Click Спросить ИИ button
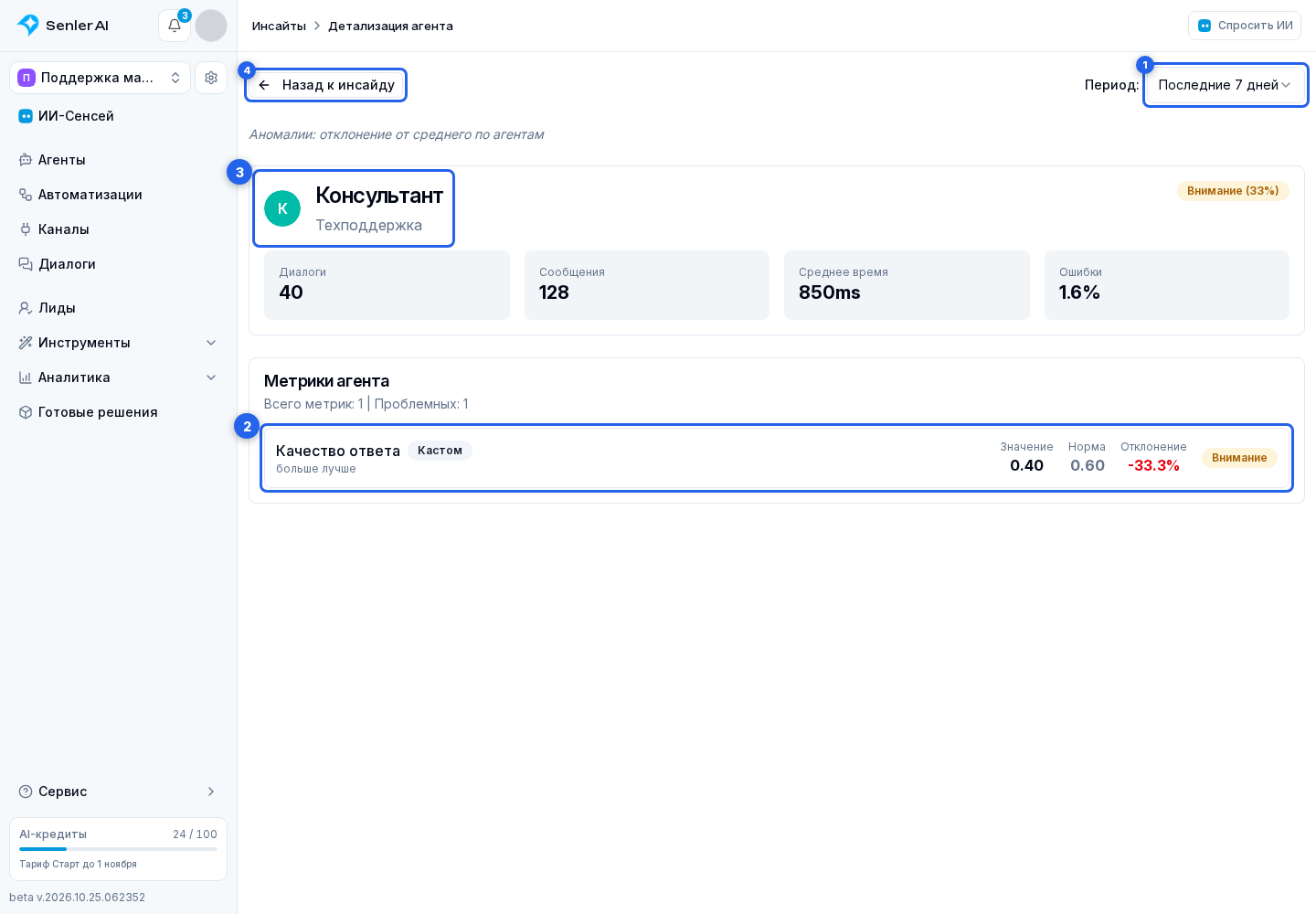The image size is (1316, 914). (1245, 26)
